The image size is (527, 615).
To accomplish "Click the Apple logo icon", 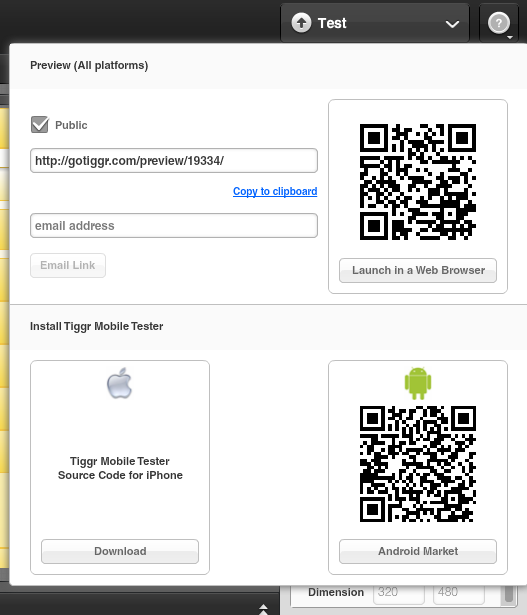I will coord(120,383).
